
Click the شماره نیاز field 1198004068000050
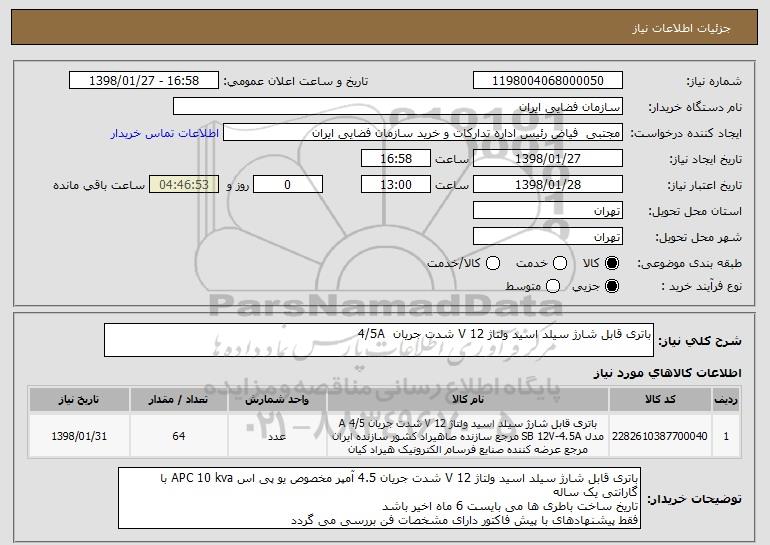[548, 81]
